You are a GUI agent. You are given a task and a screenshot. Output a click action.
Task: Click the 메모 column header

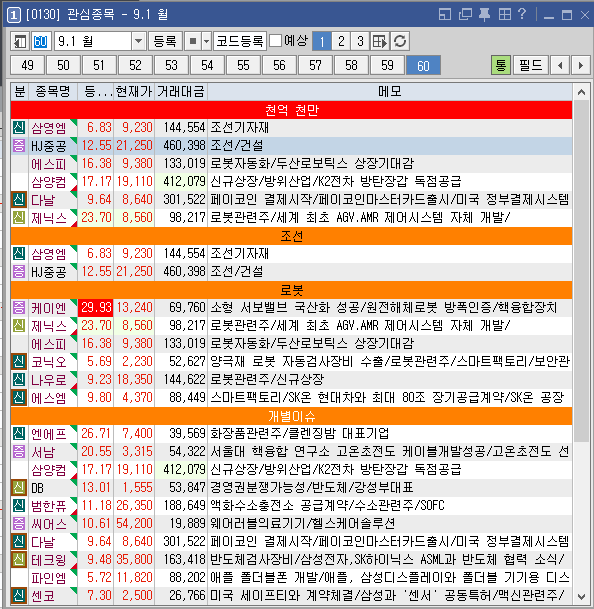390,92
